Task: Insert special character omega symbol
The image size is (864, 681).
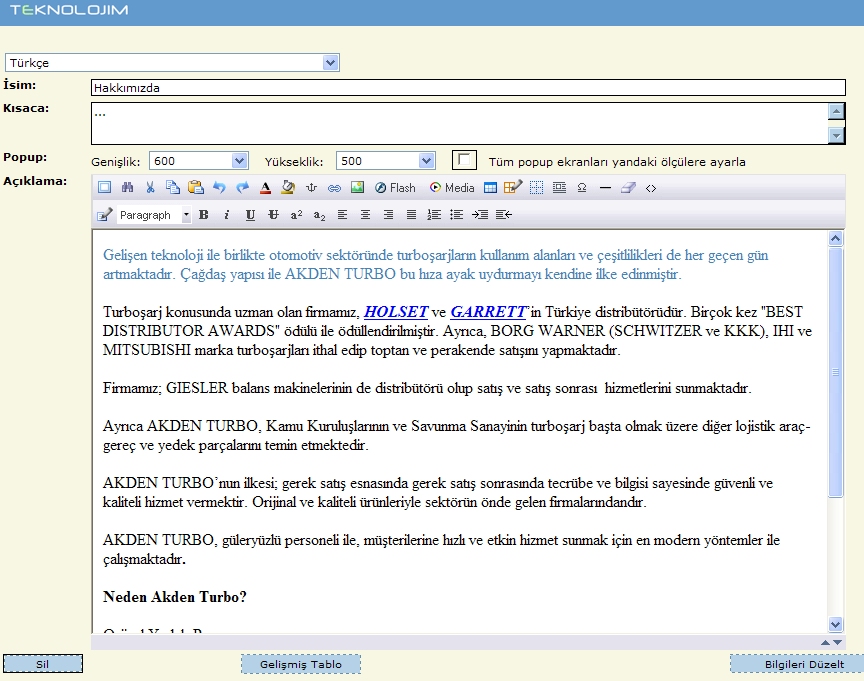Action: (x=582, y=188)
